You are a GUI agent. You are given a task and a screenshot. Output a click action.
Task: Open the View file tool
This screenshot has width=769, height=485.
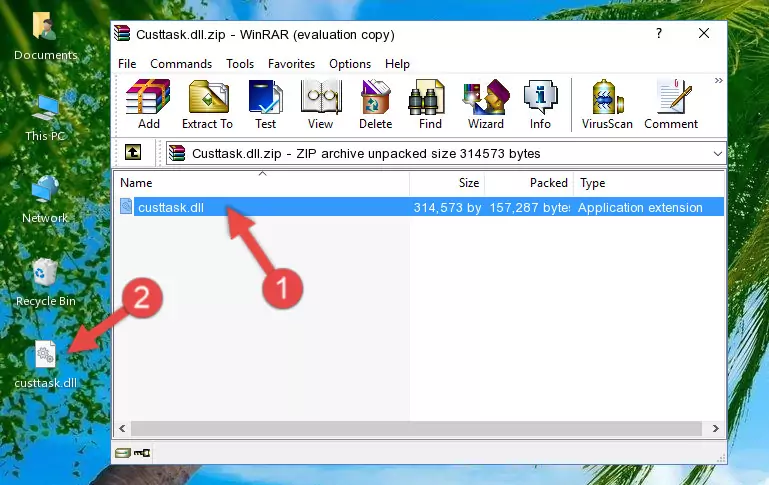coord(321,104)
